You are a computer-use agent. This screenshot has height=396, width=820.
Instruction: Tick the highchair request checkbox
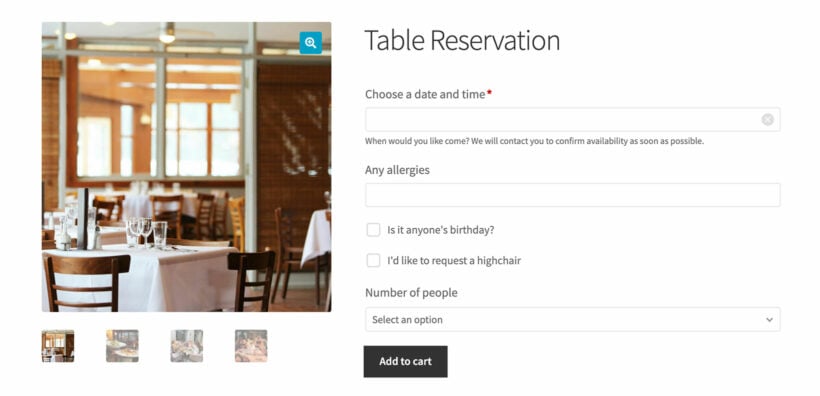tap(373, 260)
